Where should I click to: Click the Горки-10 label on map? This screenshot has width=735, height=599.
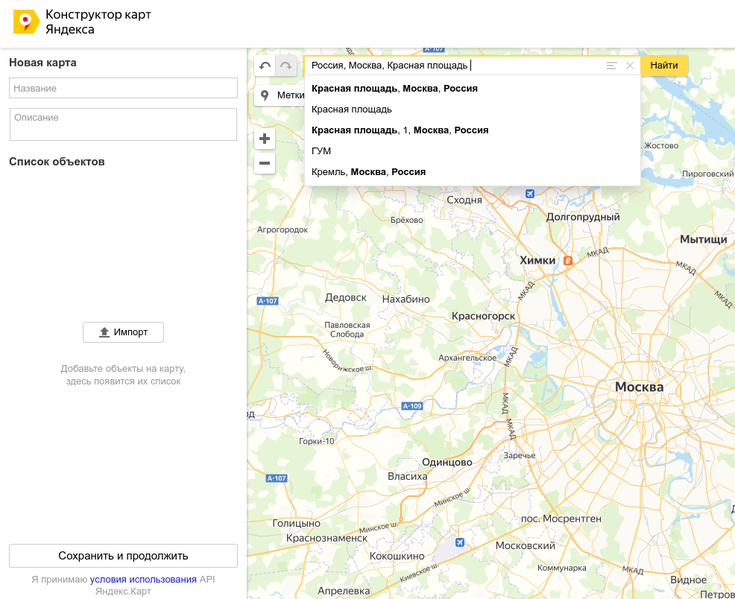317,441
